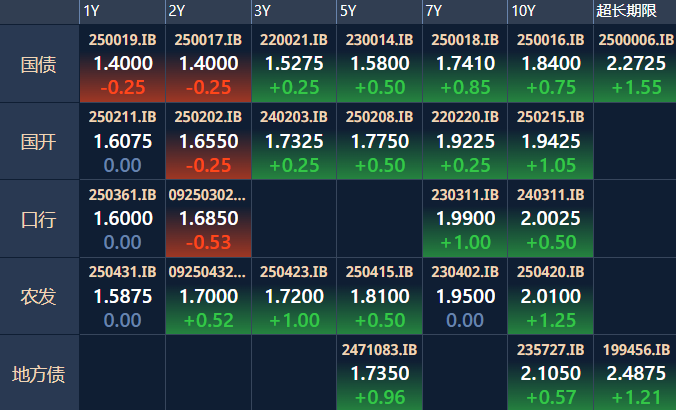Open the 2500006.IB ultra-long bond cell
The image size is (676, 410).
(634, 63)
